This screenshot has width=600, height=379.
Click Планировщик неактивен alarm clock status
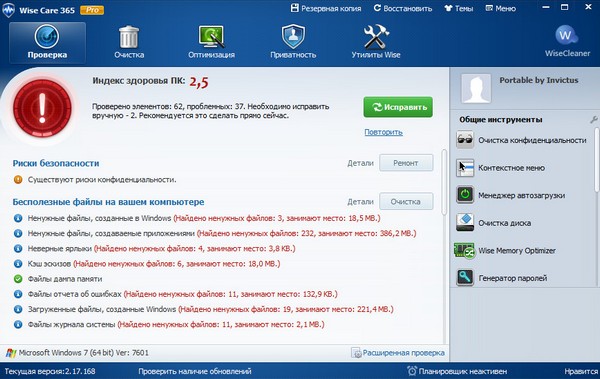(457, 371)
